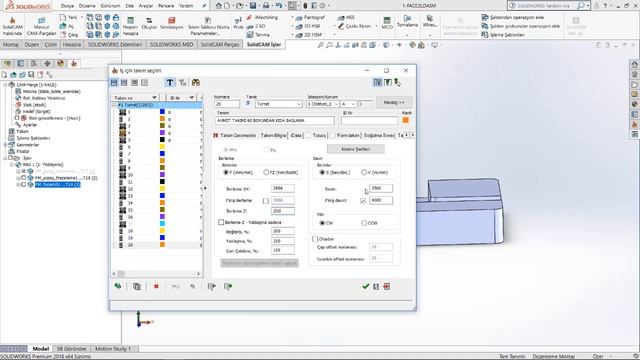The height and width of the screenshot is (360, 640).
Task: Switch to Soğutma Suyu tab
Action: pyautogui.click(x=378, y=135)
